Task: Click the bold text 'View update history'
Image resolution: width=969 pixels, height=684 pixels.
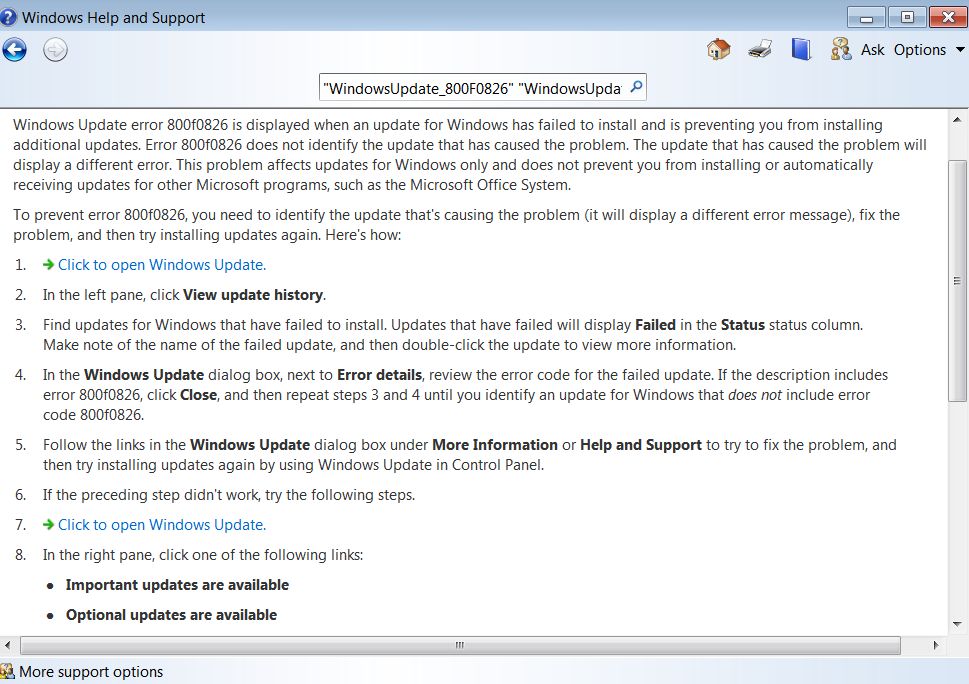Action: [253, 295]
